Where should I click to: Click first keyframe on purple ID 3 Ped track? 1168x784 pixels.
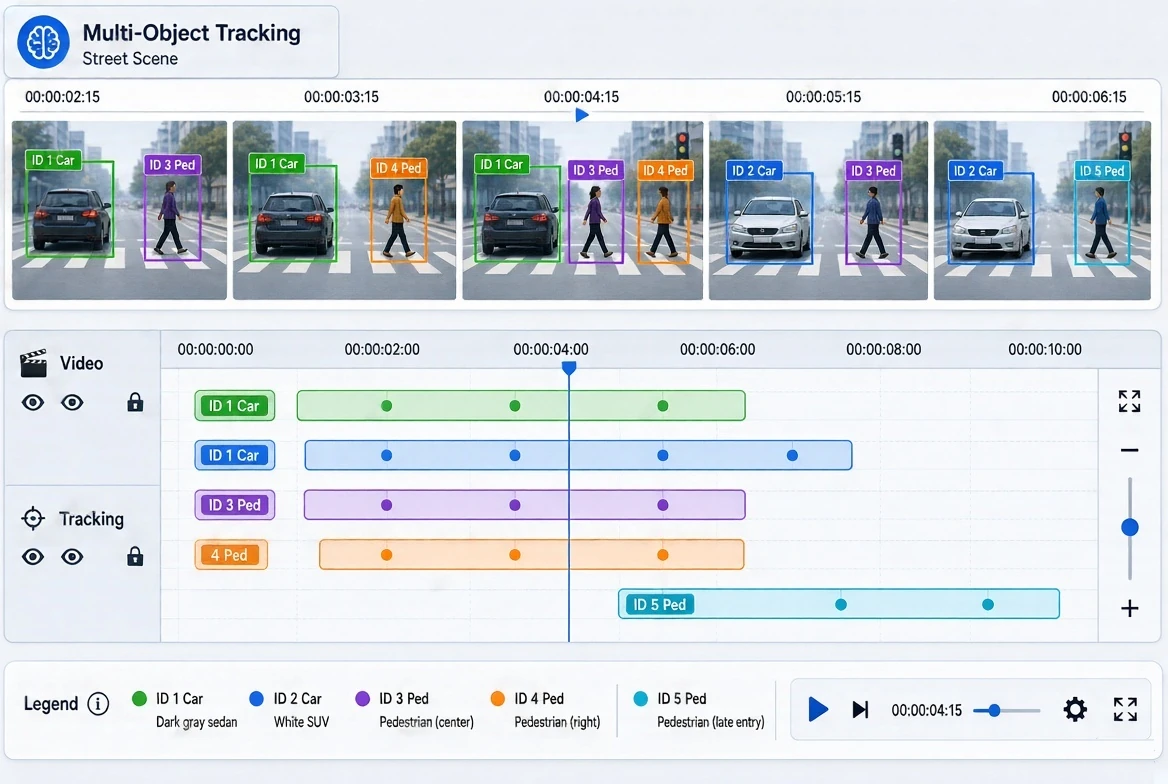387,505
